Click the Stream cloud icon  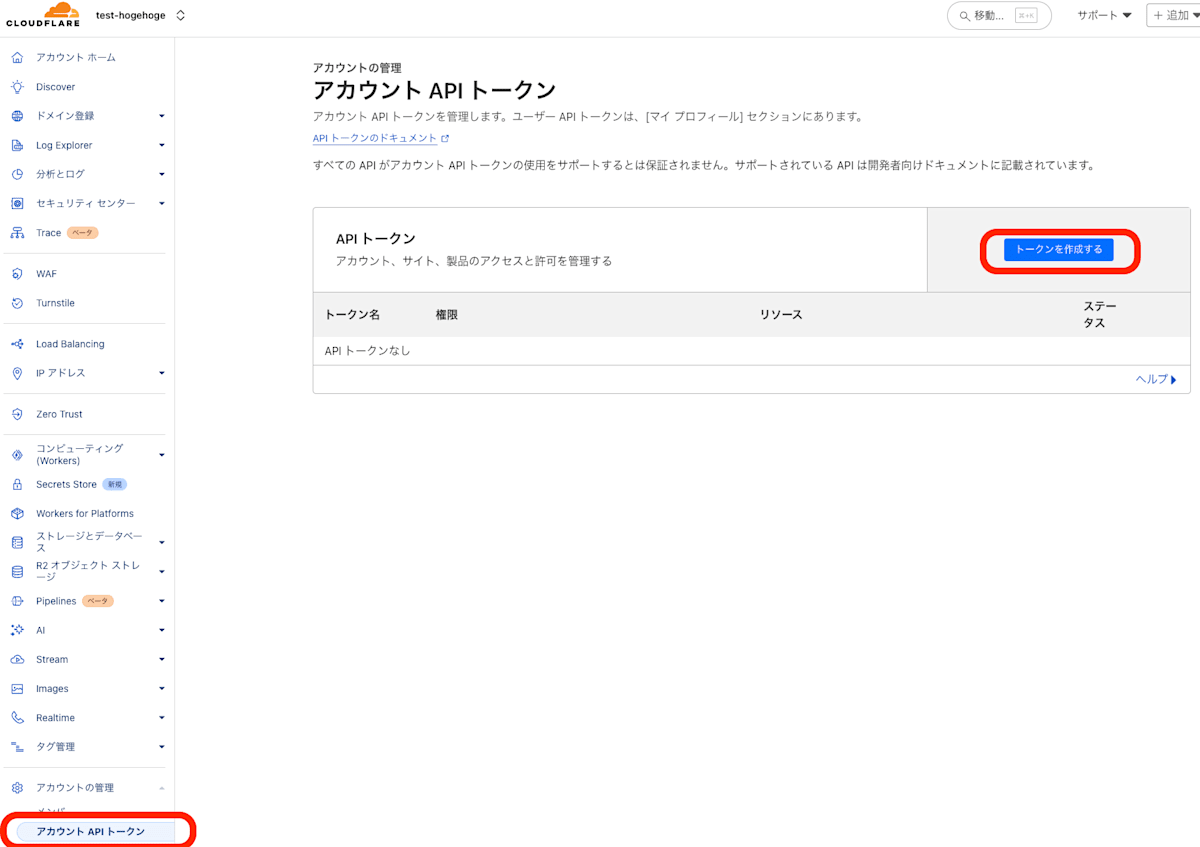17,659
